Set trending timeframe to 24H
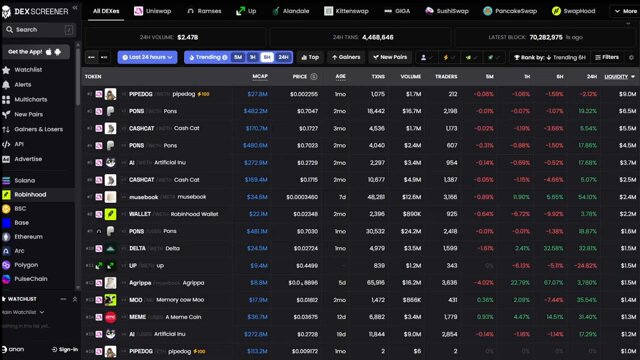Viewport: 640px width, 360px height. [x=283, y=58]
